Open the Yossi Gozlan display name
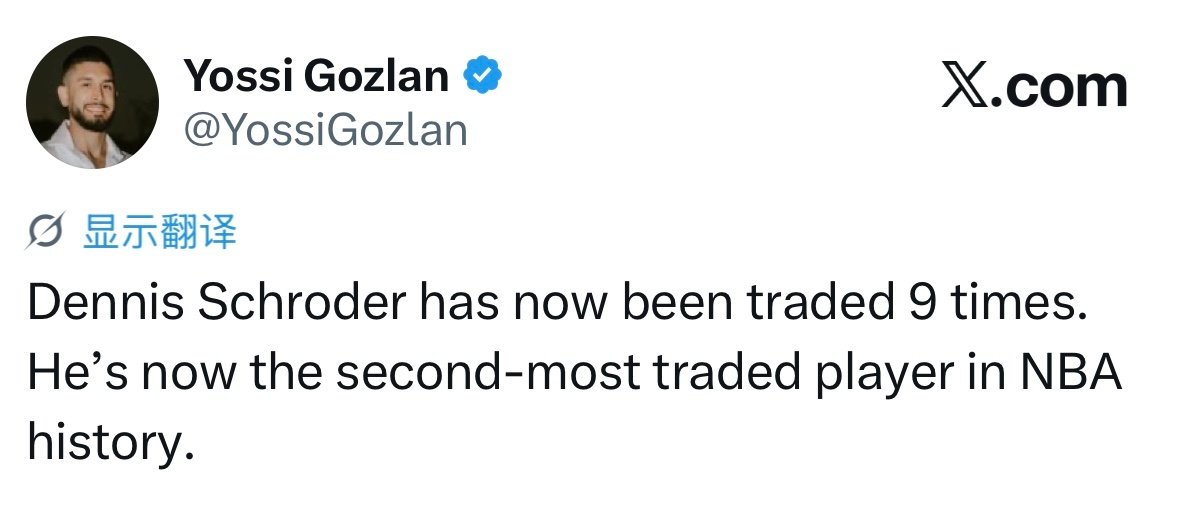 [316, 76]
